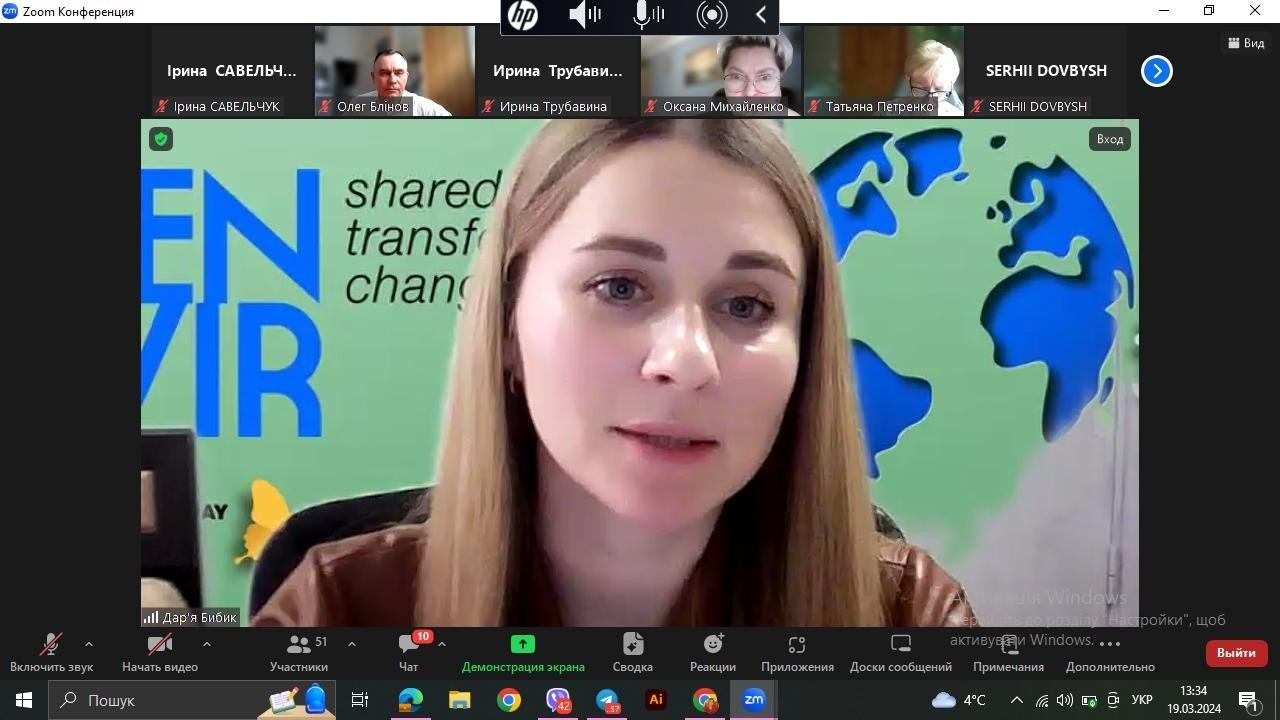The height and width of the screenshot is (720, 1280).
Task: Open File Explorer from the taskbar
Action: pos(460,700)
